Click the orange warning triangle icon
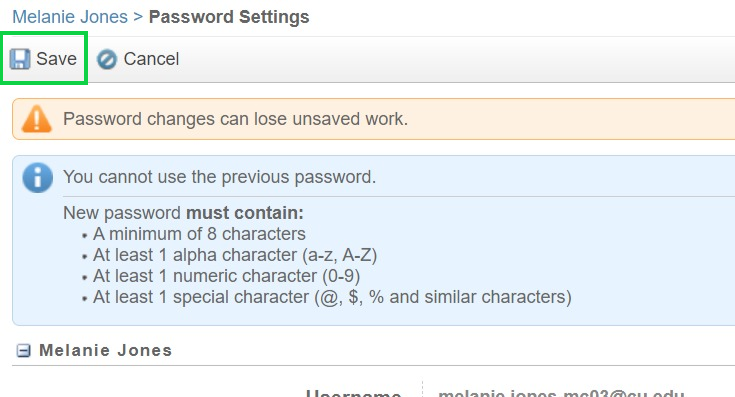 (x=37, y=119)
